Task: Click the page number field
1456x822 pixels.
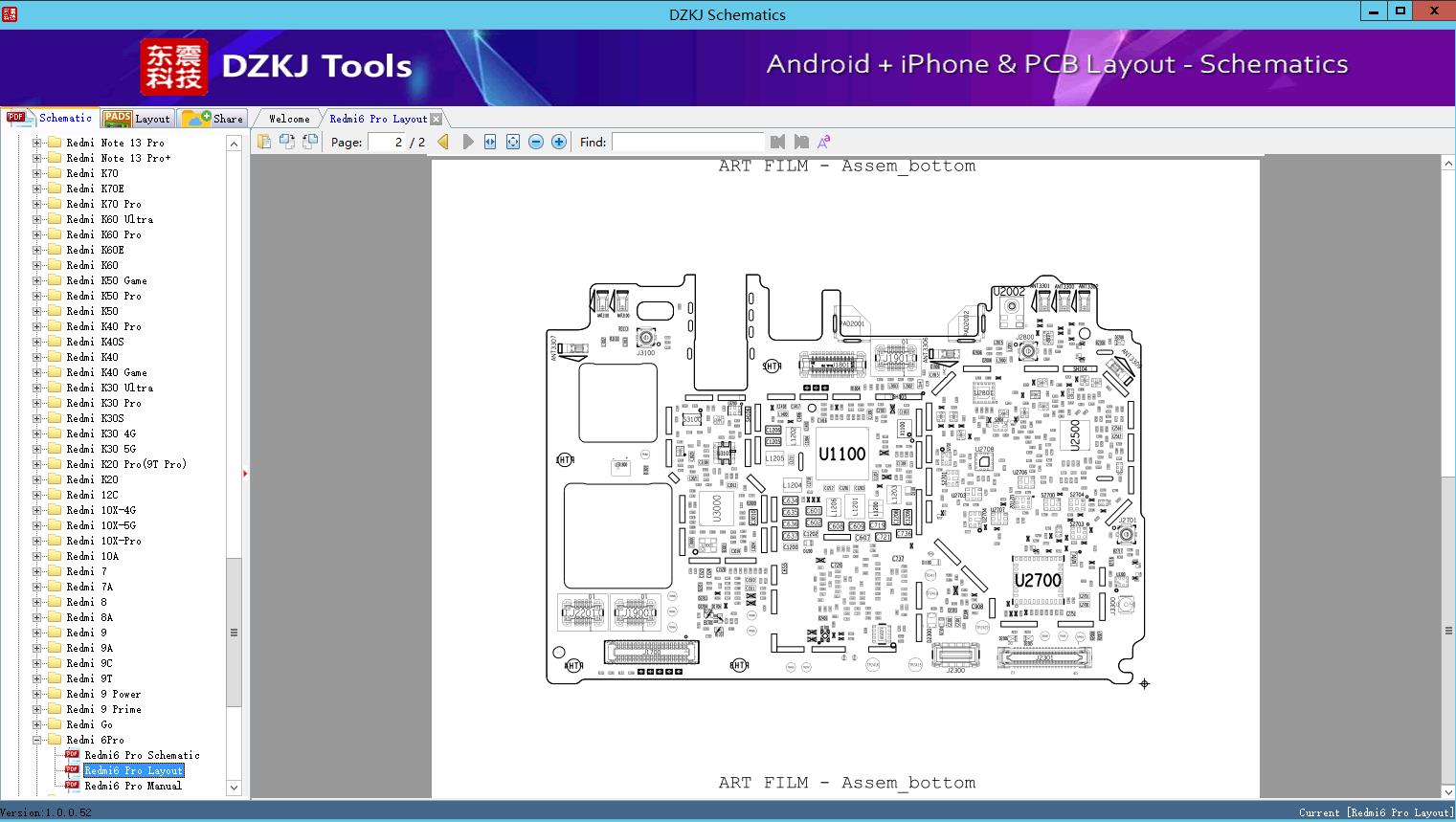Action: pyautogui.click(x=387, y=142)
